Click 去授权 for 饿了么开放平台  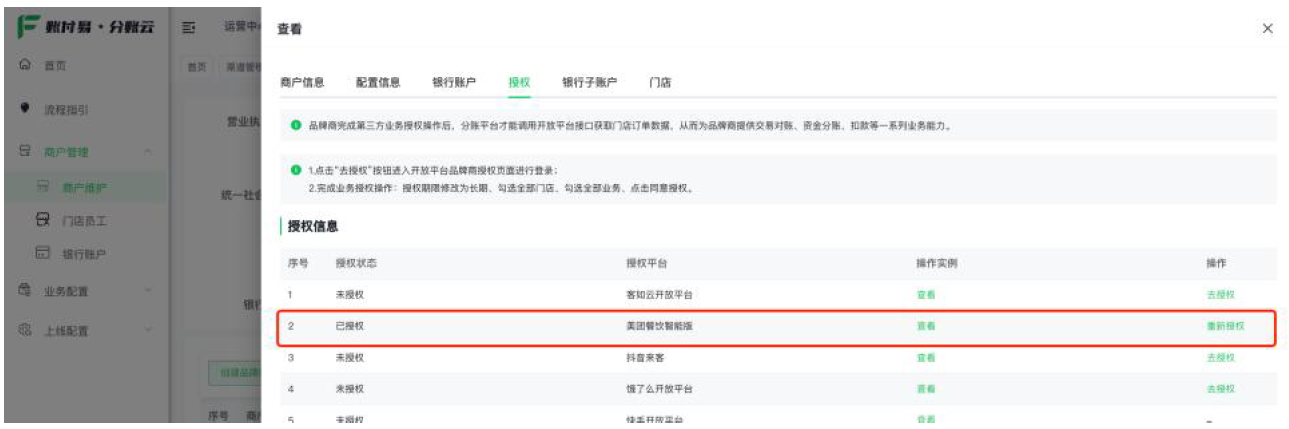pos(1220,389)
